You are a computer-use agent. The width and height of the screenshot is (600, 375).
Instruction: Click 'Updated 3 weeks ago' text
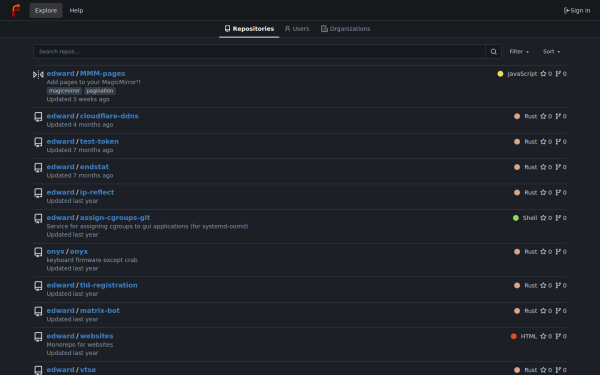point(78,99)
